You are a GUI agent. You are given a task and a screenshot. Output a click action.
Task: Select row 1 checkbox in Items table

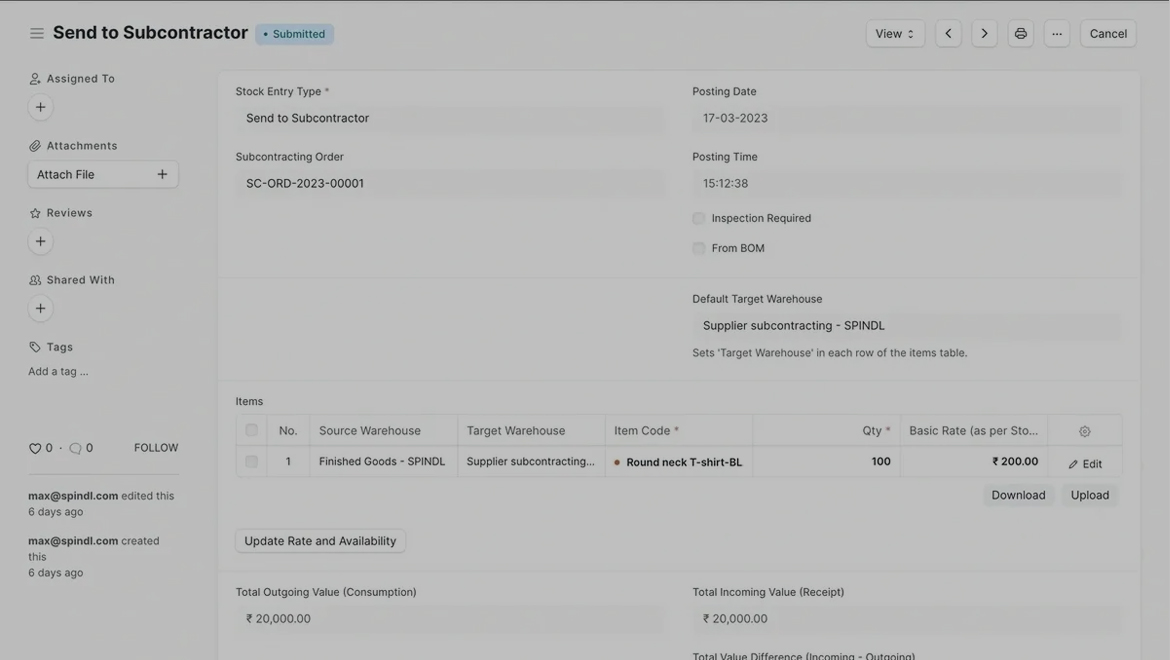pyautogui.click(x=251, y=462)
